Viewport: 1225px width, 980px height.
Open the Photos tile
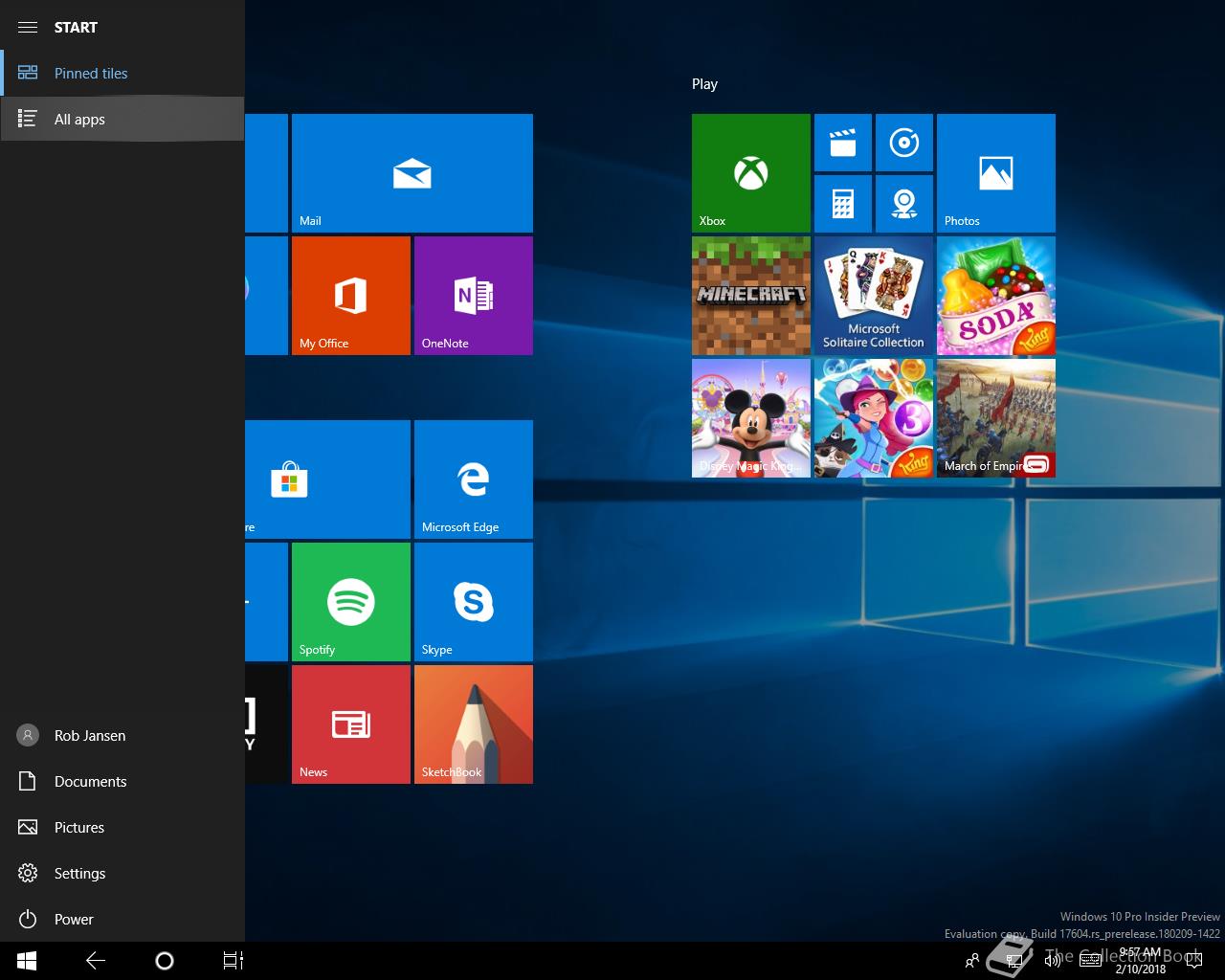(x=995, y=173)
